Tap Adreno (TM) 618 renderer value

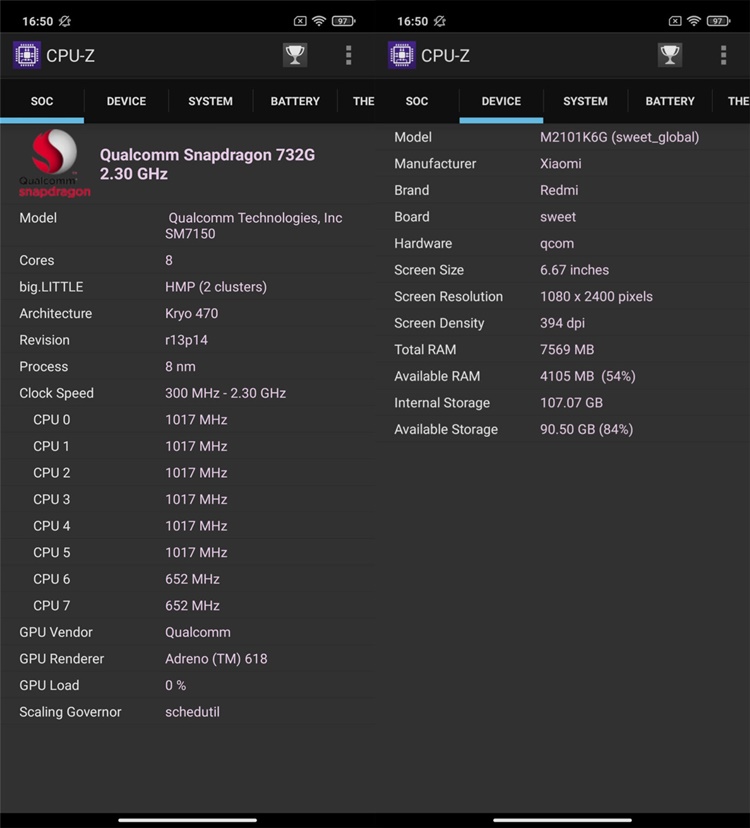tap(216, 658)
